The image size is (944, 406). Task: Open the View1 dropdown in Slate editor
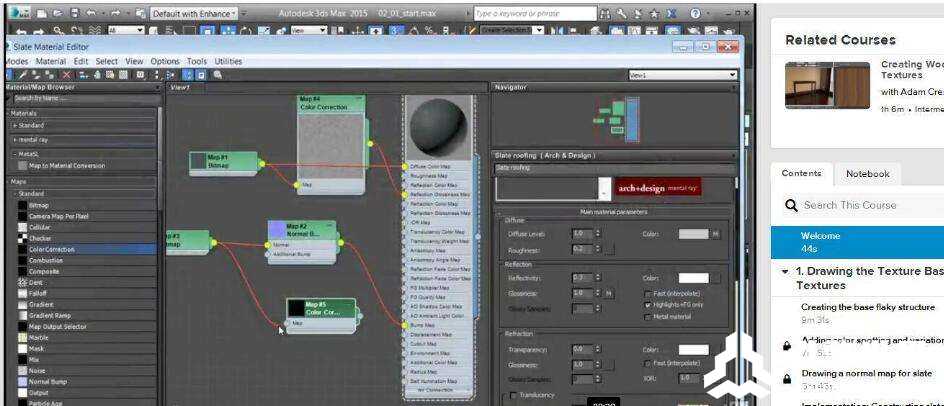[683, 75]
